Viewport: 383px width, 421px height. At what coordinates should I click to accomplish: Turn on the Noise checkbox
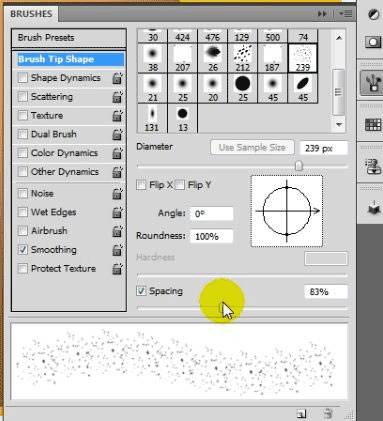23,193
